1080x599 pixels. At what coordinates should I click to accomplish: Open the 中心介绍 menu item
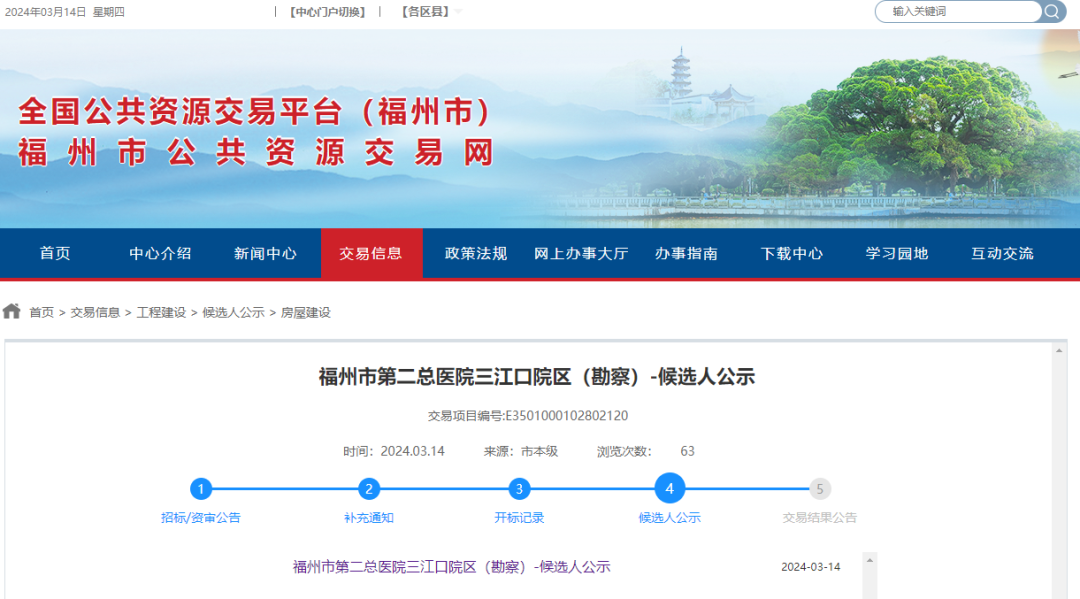point(159,253)
